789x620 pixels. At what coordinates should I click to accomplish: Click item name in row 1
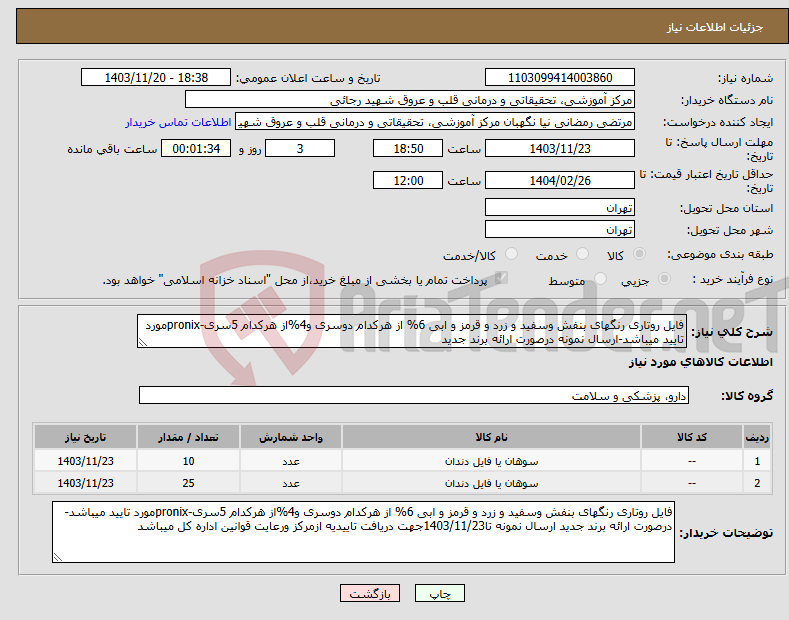491,461
